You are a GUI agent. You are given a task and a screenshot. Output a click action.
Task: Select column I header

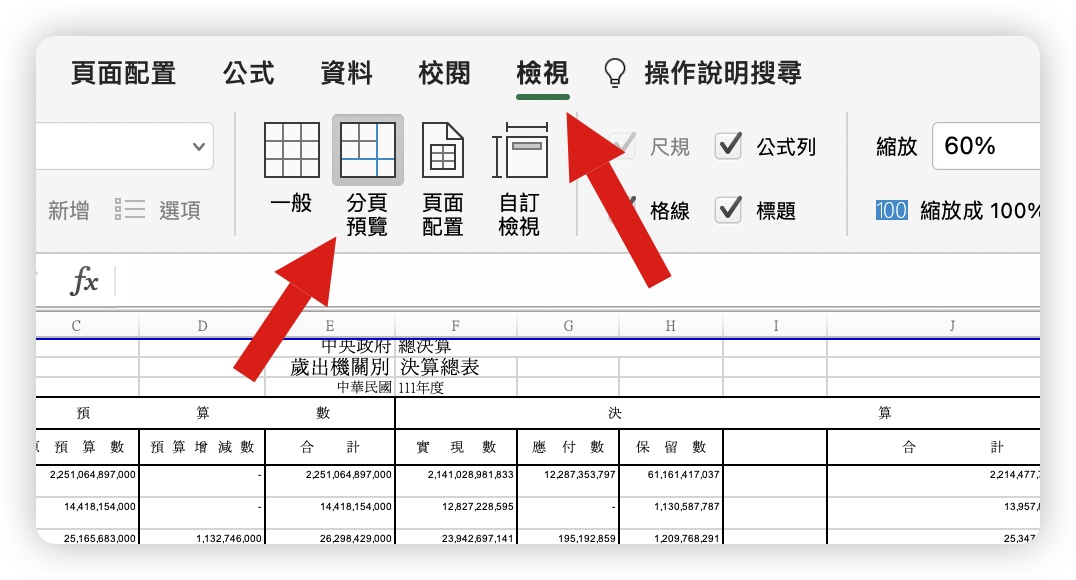(775, 325)
